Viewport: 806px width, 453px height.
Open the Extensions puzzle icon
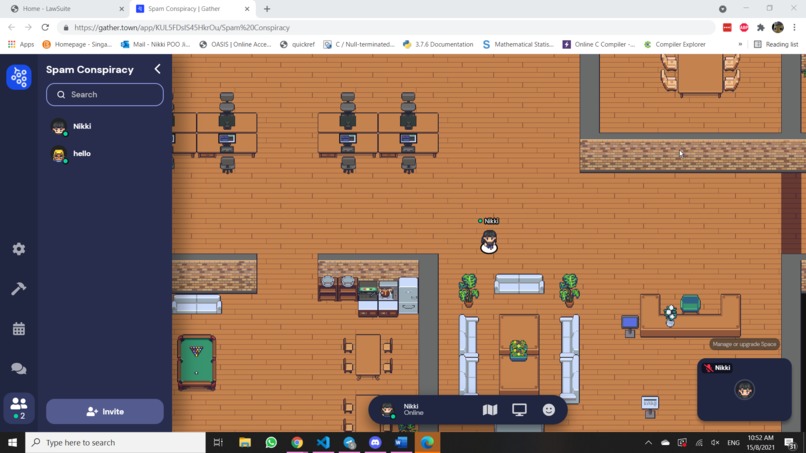coord(761,27)
